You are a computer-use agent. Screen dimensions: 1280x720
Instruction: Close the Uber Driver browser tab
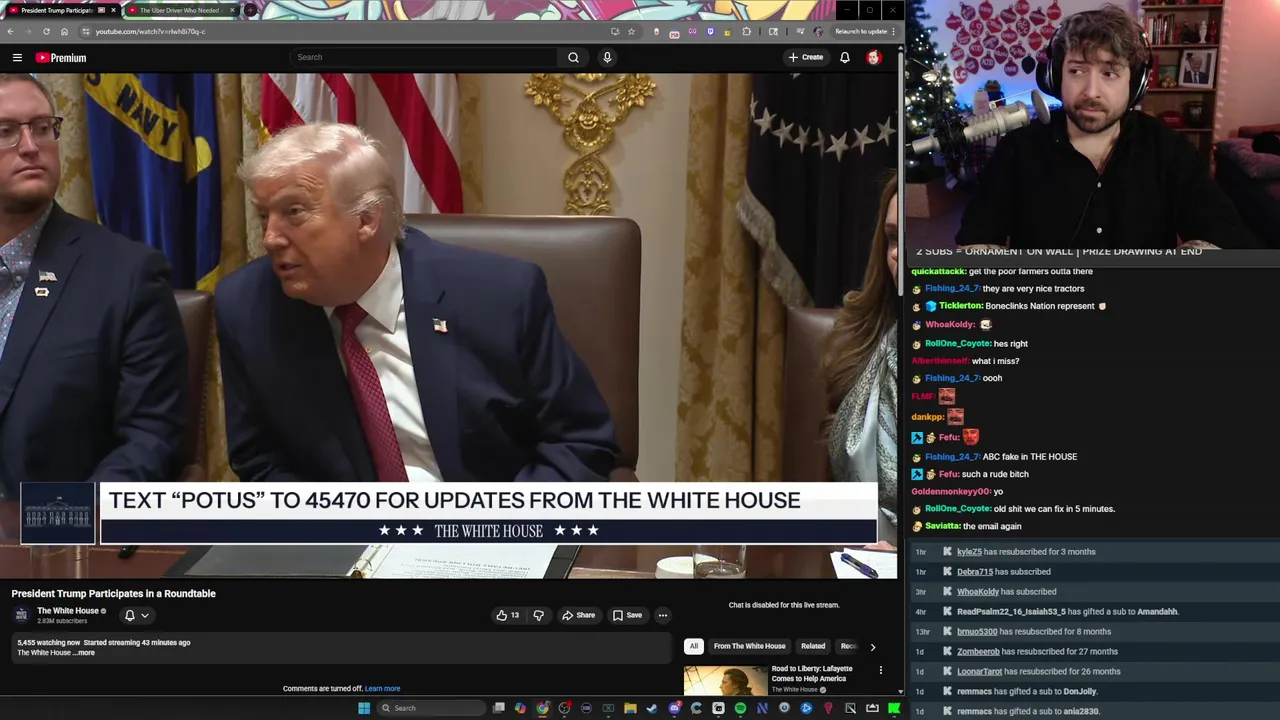click(x=232, y=10)
